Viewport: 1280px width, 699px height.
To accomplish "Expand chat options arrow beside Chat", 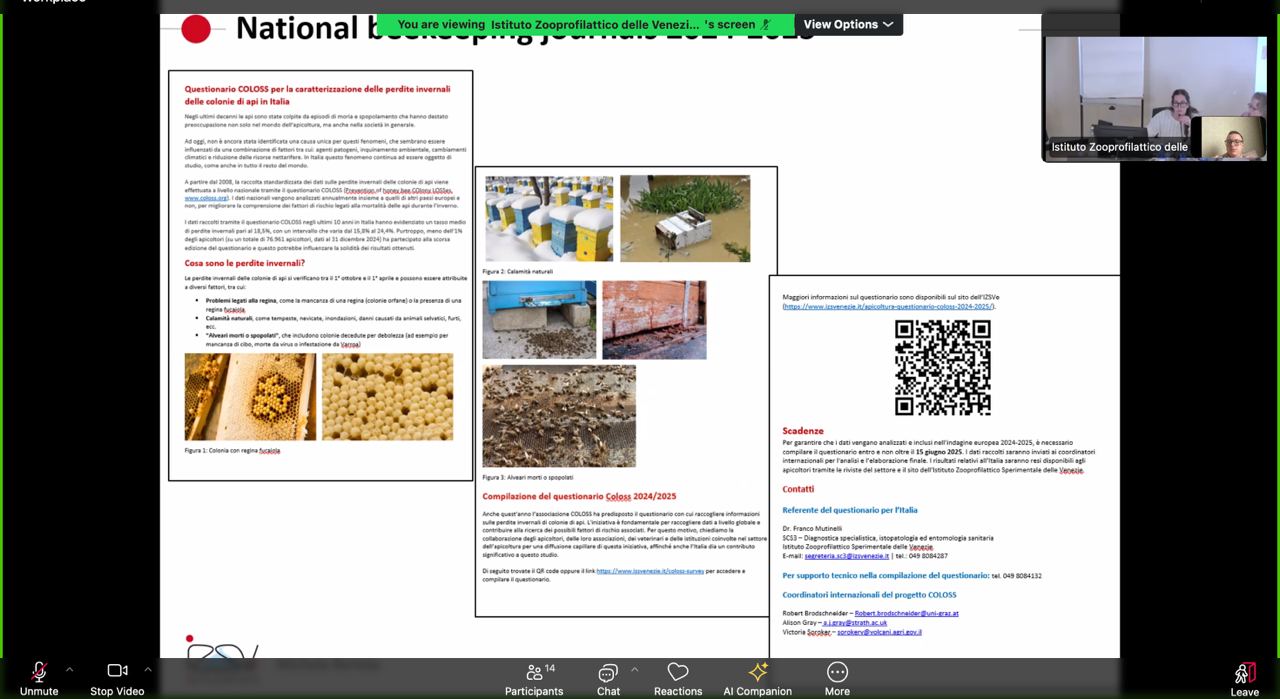I will (x=634, y=669).
